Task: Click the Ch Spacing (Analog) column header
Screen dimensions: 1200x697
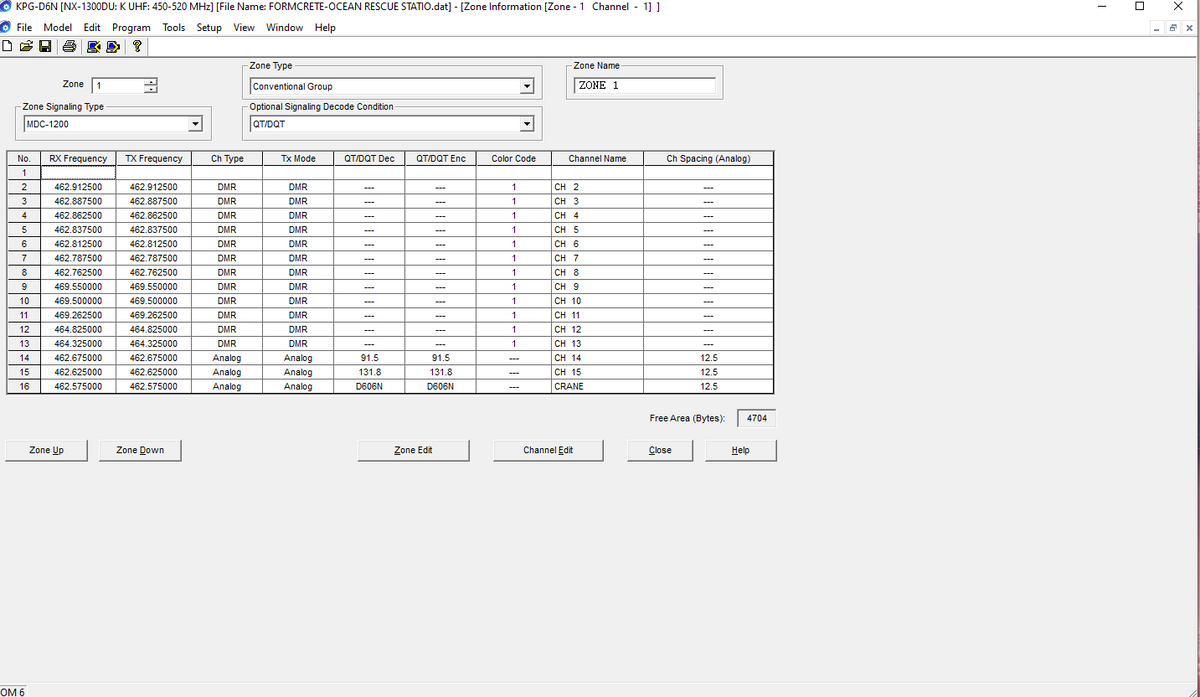Action: click(x=708, y=159)
